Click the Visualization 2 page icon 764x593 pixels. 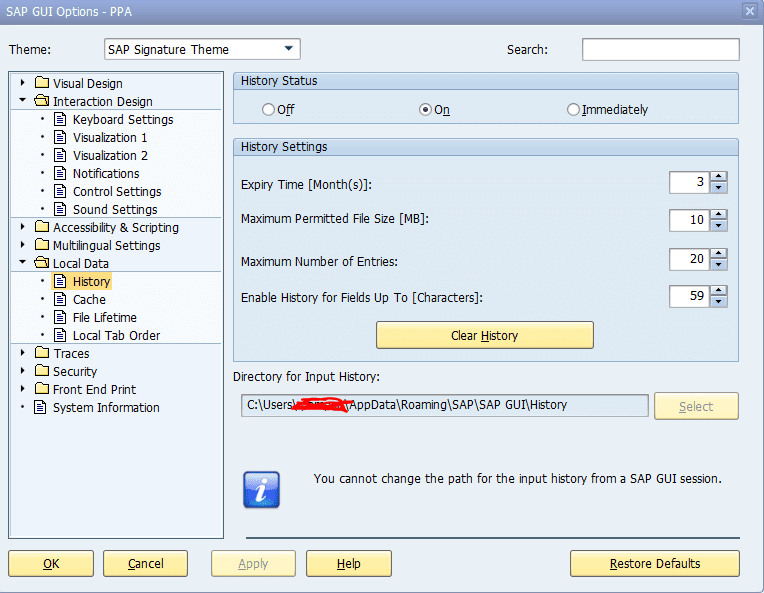coord(60,155)
